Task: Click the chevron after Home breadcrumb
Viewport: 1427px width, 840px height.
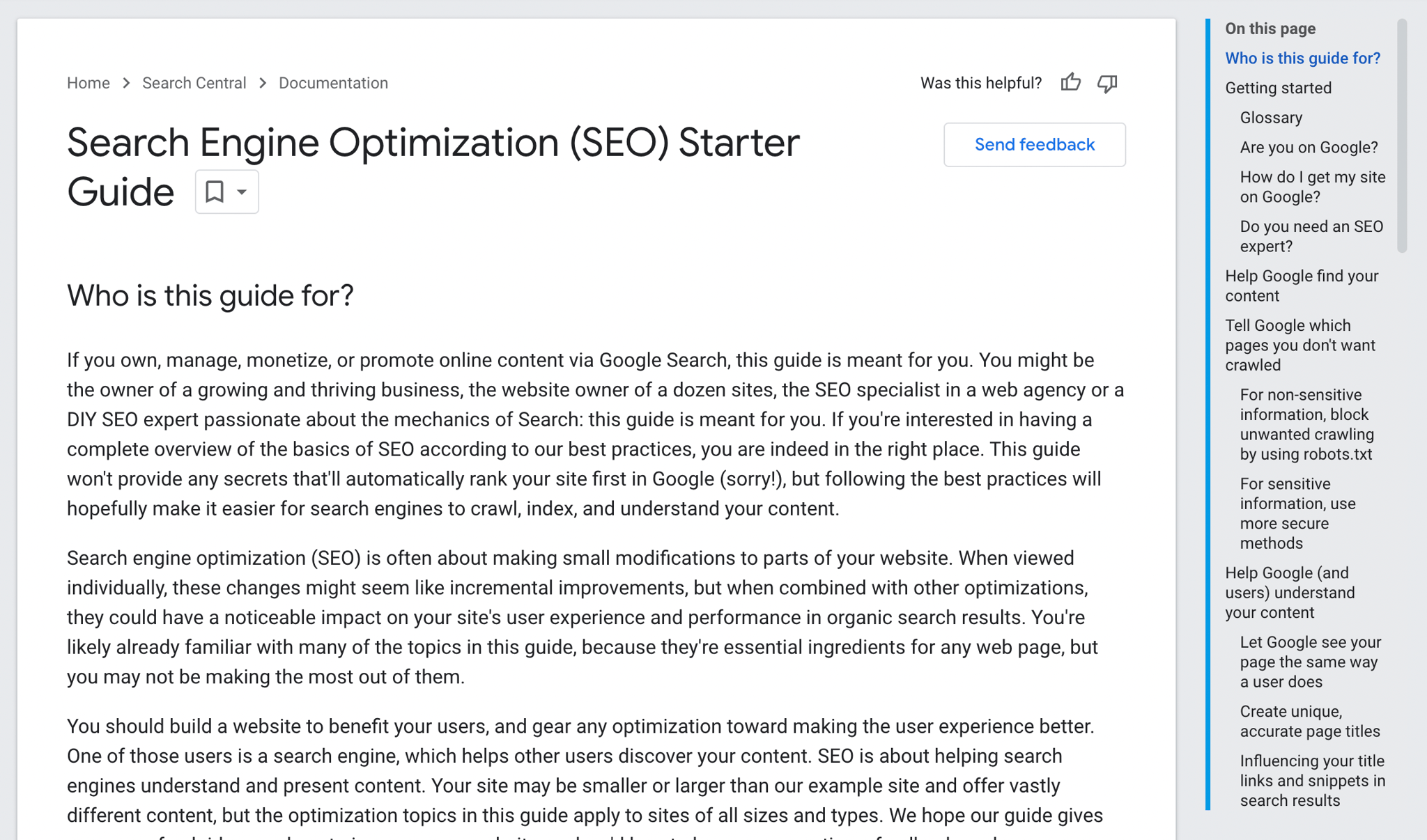Action: tap(126, 83)
